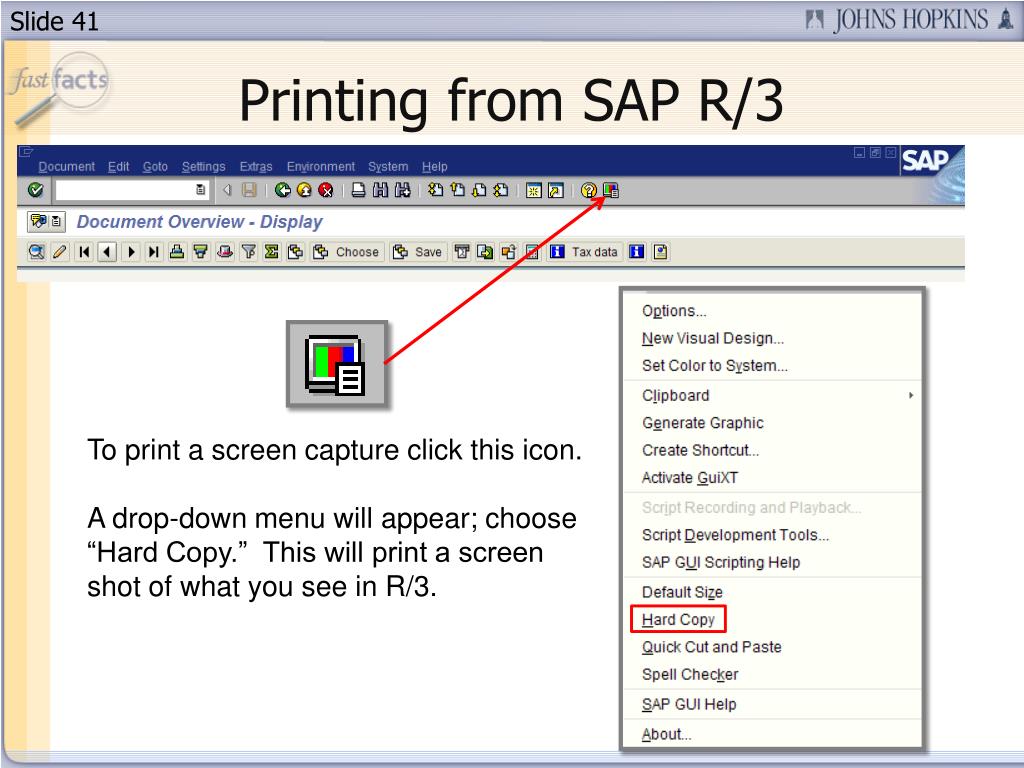
Task: Choose Script Development Tools... entry
Action: coord(773,535)
